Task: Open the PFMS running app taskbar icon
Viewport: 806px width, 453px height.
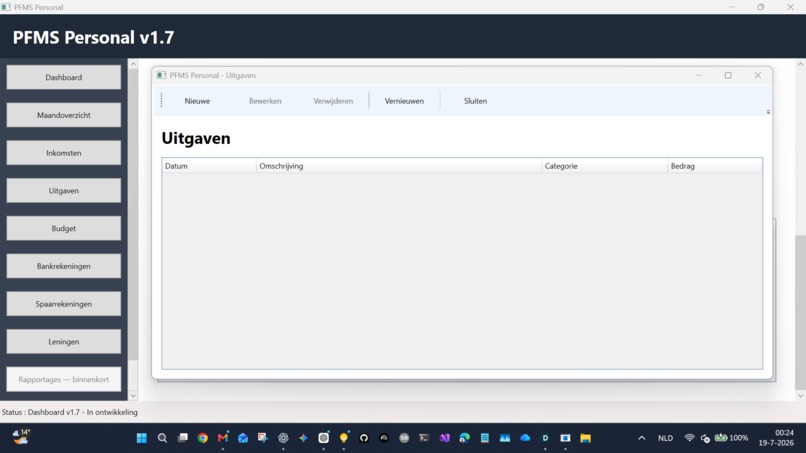Action: (x=565, y=438)
